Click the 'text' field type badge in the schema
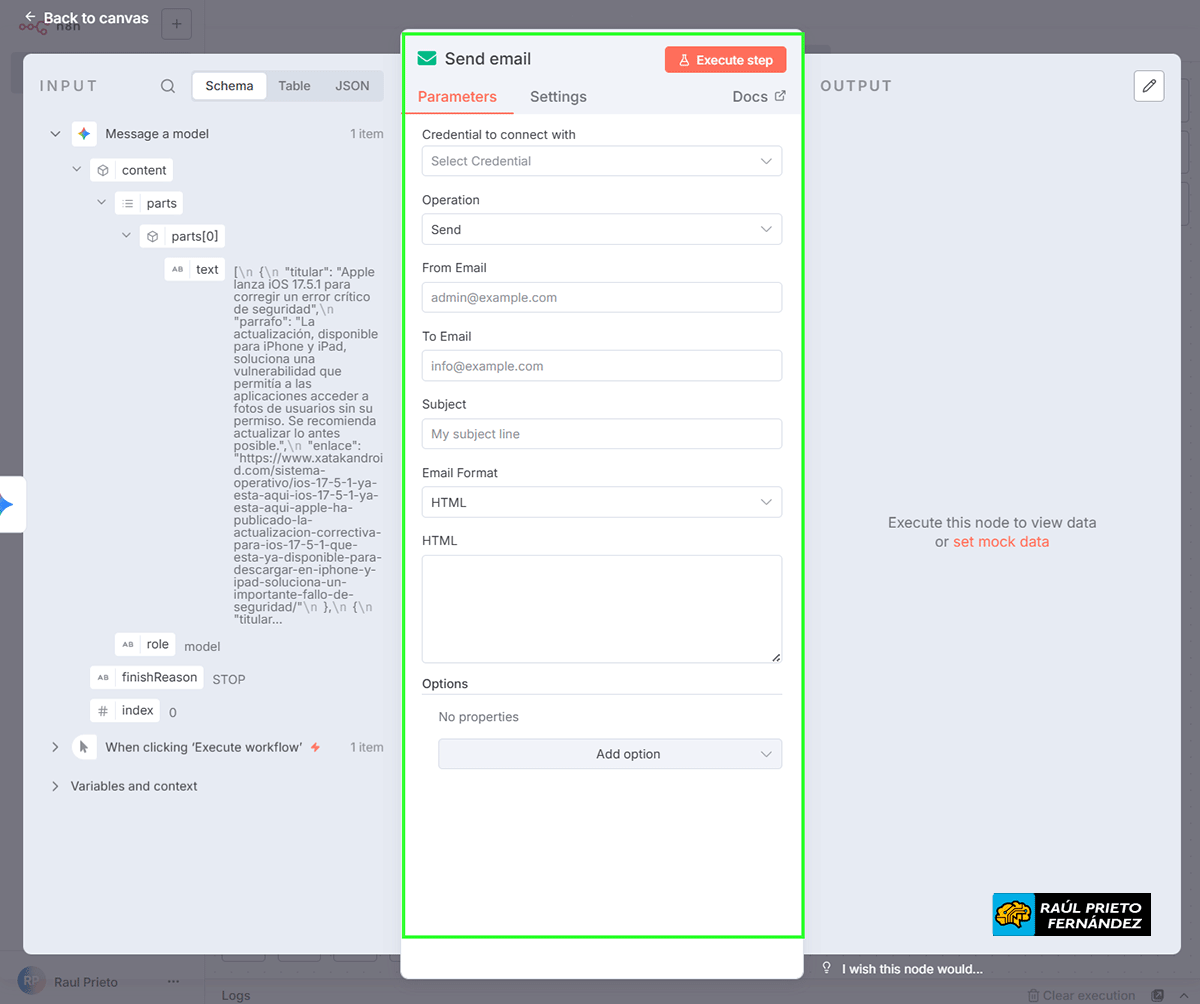This screenshot has width=1200, height=1004. point(194,269)
